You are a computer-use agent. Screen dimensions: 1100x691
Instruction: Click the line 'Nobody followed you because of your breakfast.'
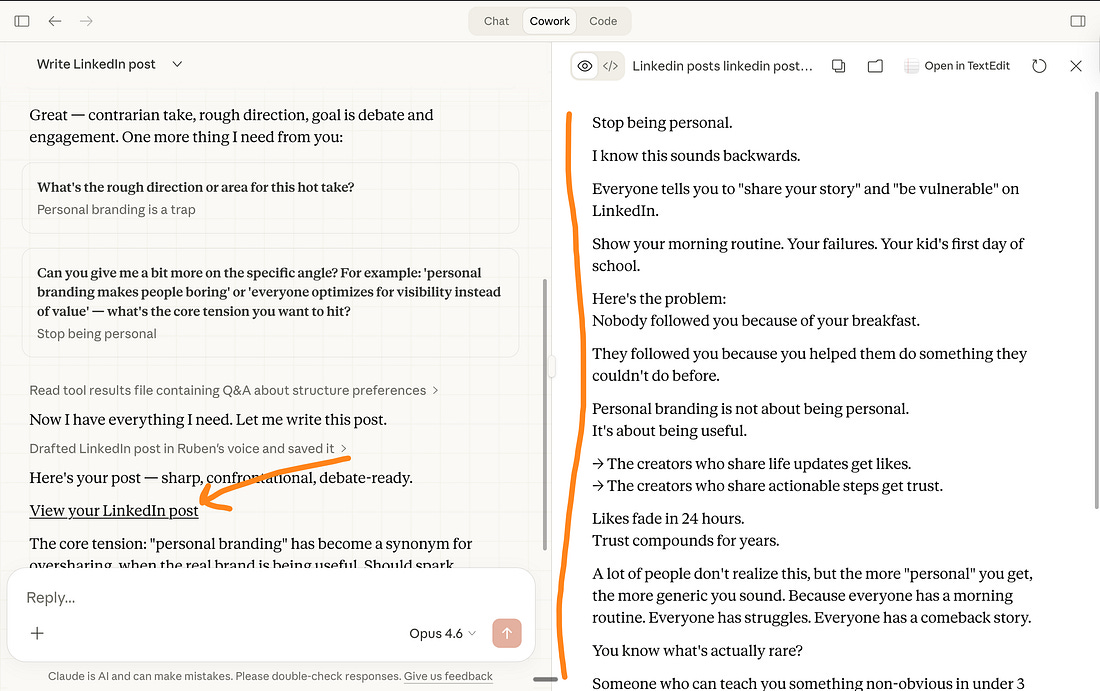[756, 321]
